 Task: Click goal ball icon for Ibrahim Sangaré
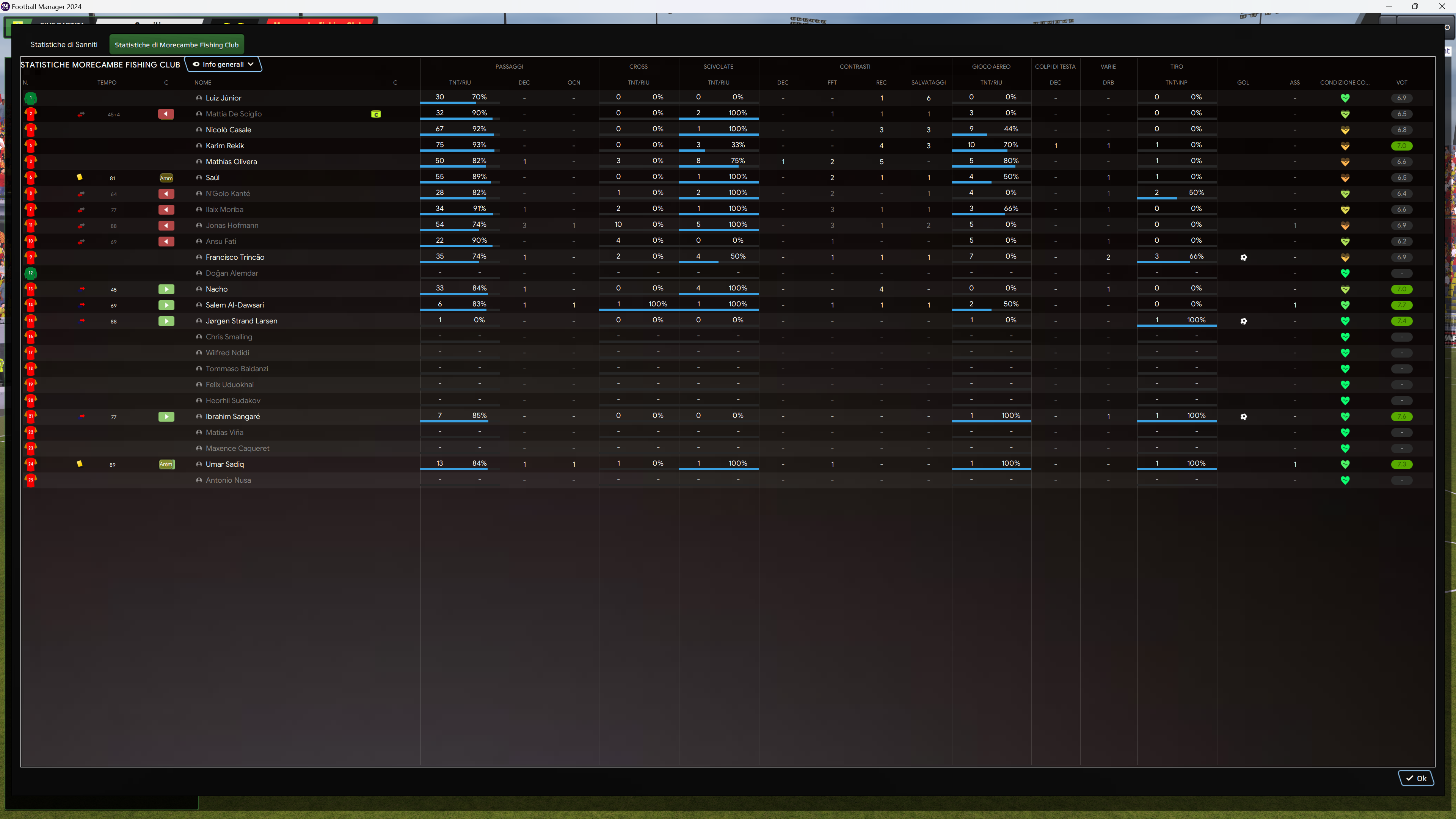1244,417
